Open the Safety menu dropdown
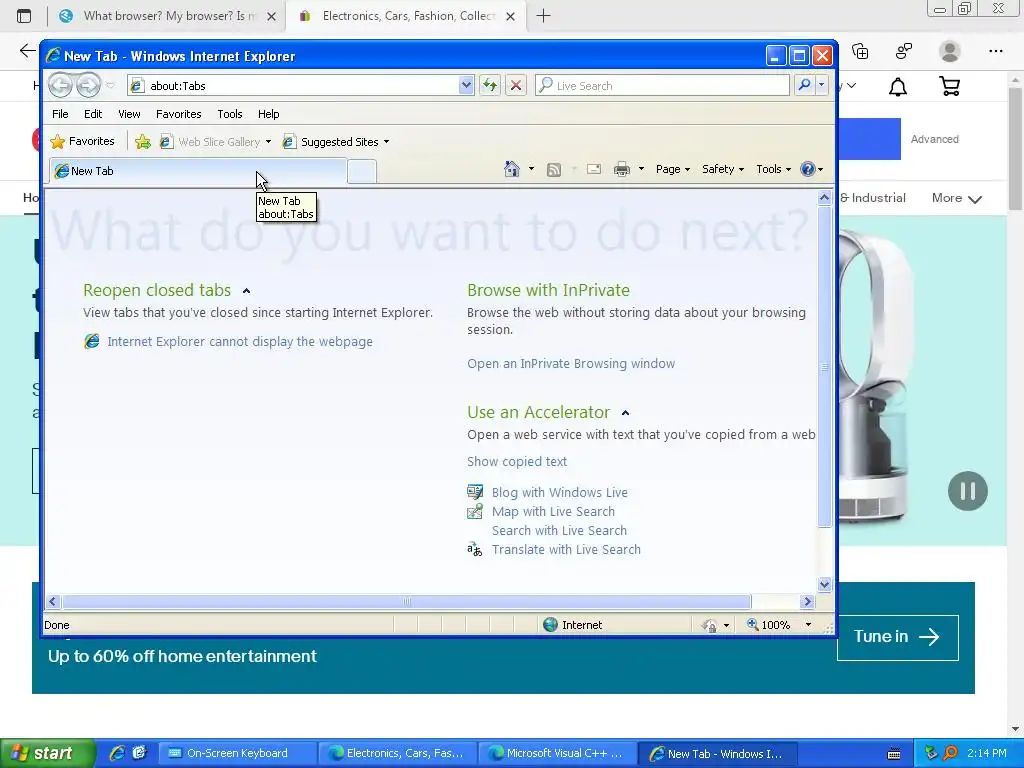1024x768 pixels. point(723,169)
